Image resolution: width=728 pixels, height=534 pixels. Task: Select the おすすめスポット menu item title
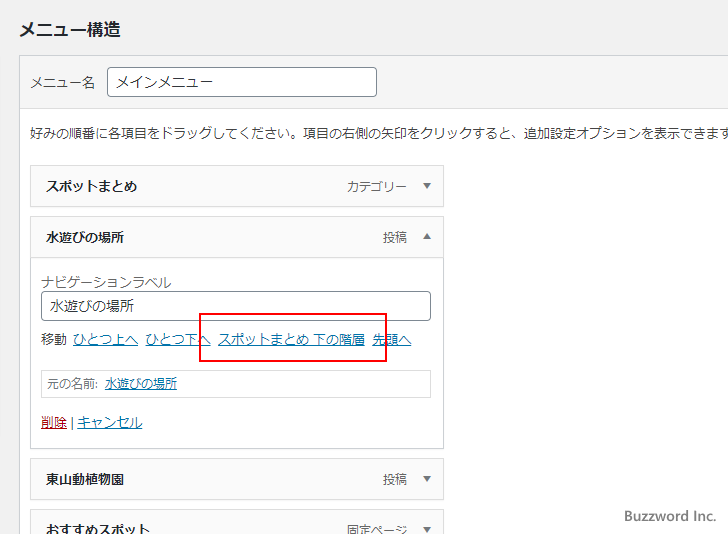(x=97, y=528)
